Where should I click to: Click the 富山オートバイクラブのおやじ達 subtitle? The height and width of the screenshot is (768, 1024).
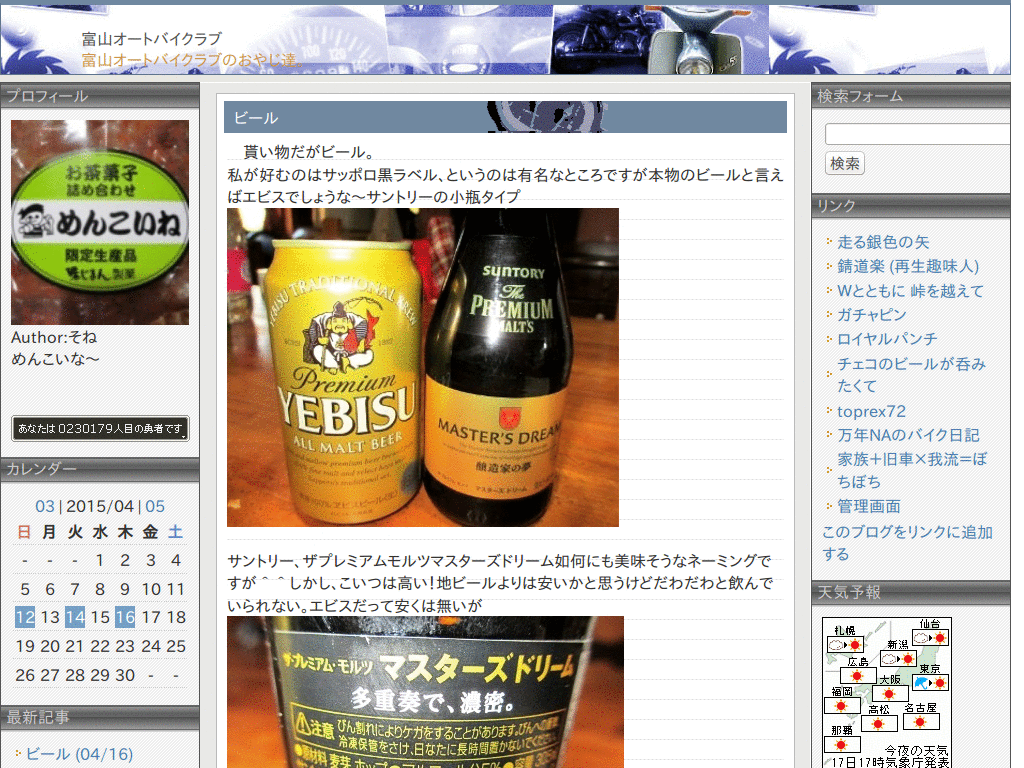pyautogui.click(x=192, y=60)
